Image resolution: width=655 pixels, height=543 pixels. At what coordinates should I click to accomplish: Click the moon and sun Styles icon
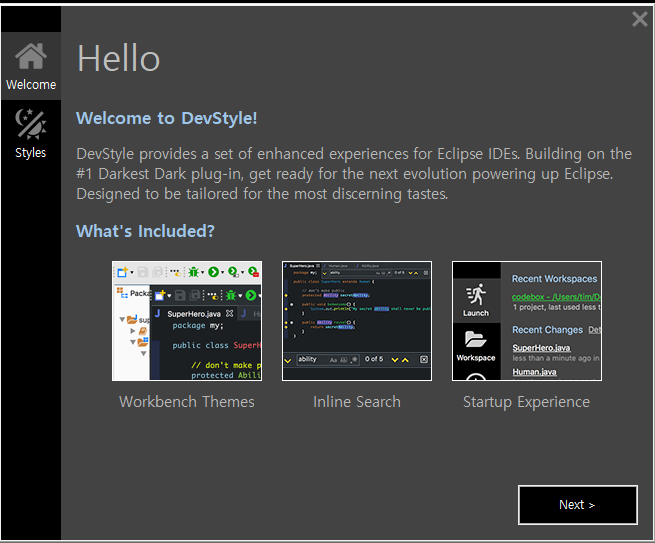[x=31, y=124]
